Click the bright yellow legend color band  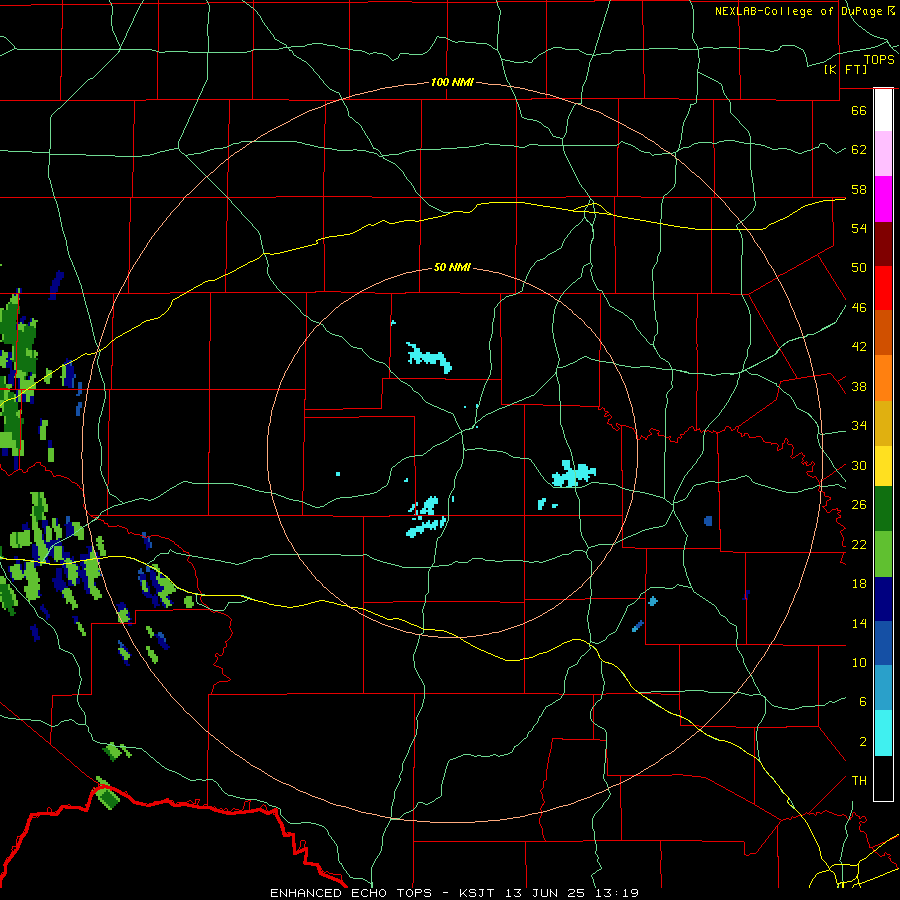(883, 466)
